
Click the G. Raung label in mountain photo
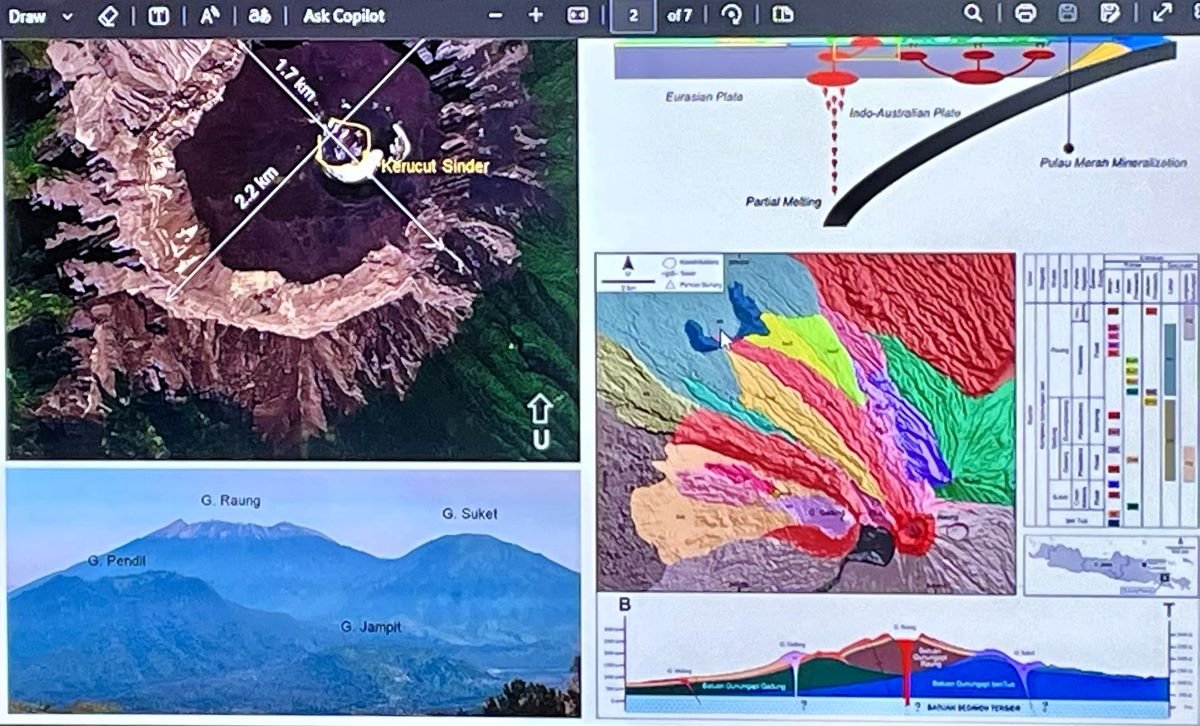click(x=230, y=501)
